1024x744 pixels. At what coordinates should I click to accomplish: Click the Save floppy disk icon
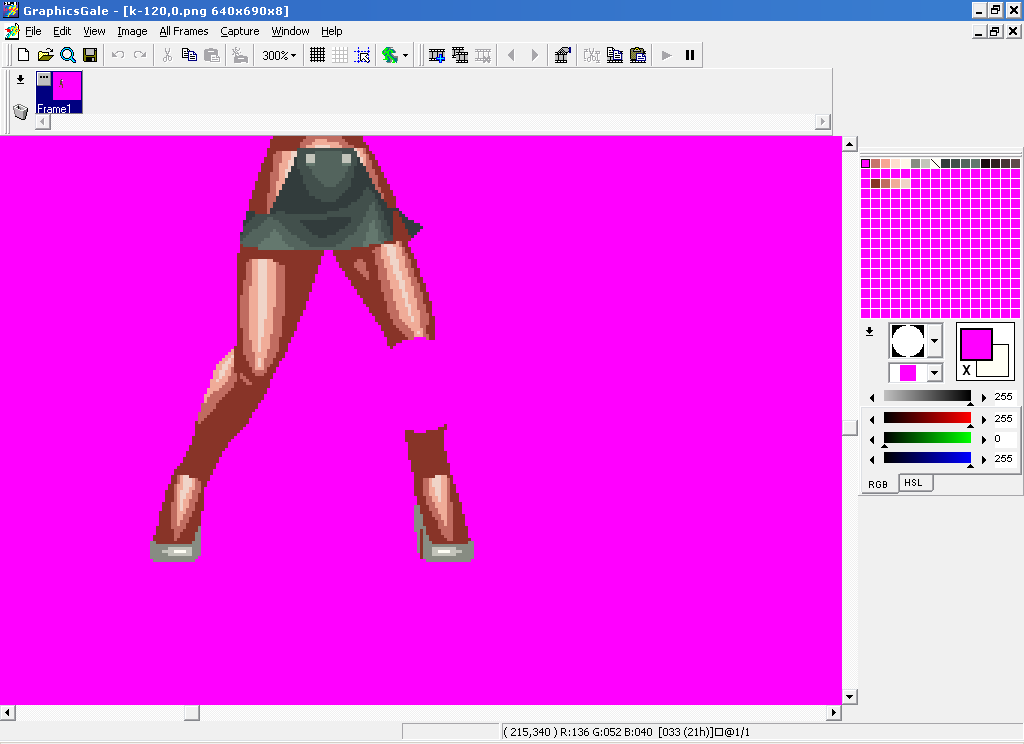click(90, 55)
